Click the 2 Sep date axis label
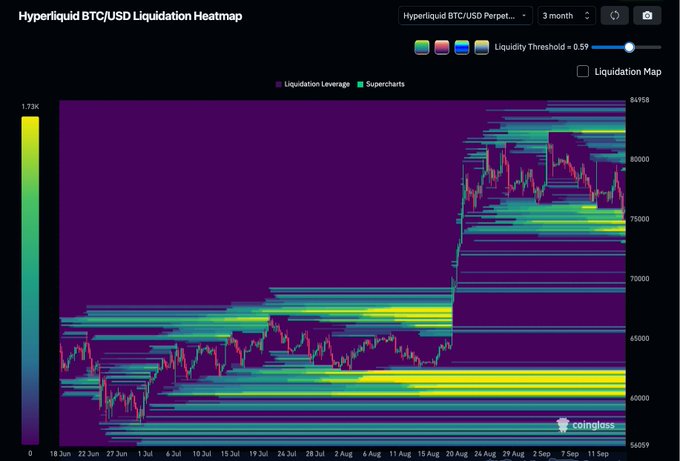Image resolution: width=680 pixels, height=461 pixels. point(542,454)
